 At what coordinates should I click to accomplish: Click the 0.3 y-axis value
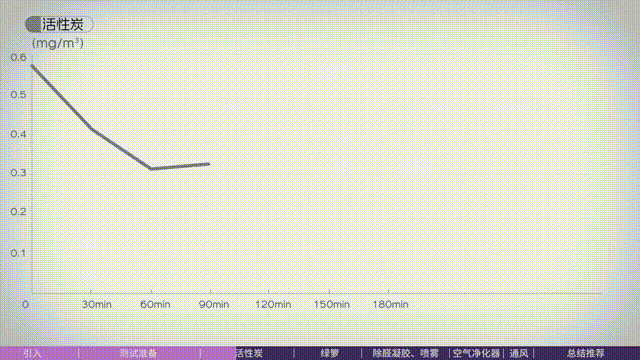[18, 173]
